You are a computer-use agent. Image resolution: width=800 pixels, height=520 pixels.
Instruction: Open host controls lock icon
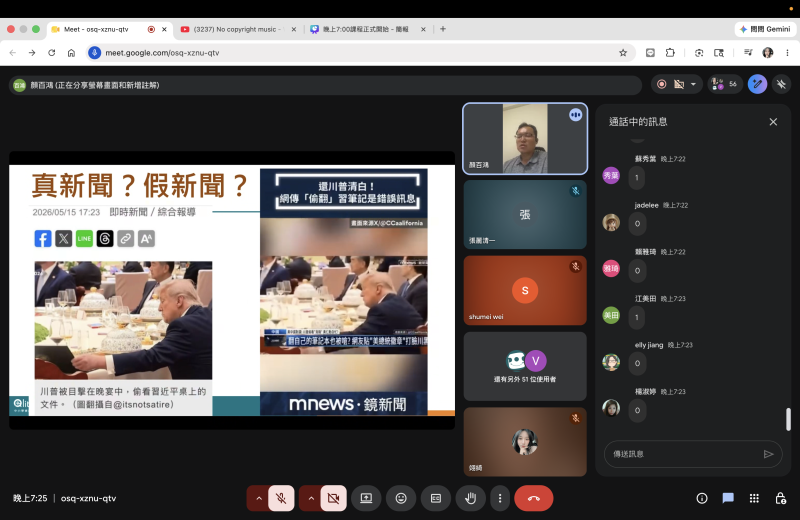tap(781, 498)
